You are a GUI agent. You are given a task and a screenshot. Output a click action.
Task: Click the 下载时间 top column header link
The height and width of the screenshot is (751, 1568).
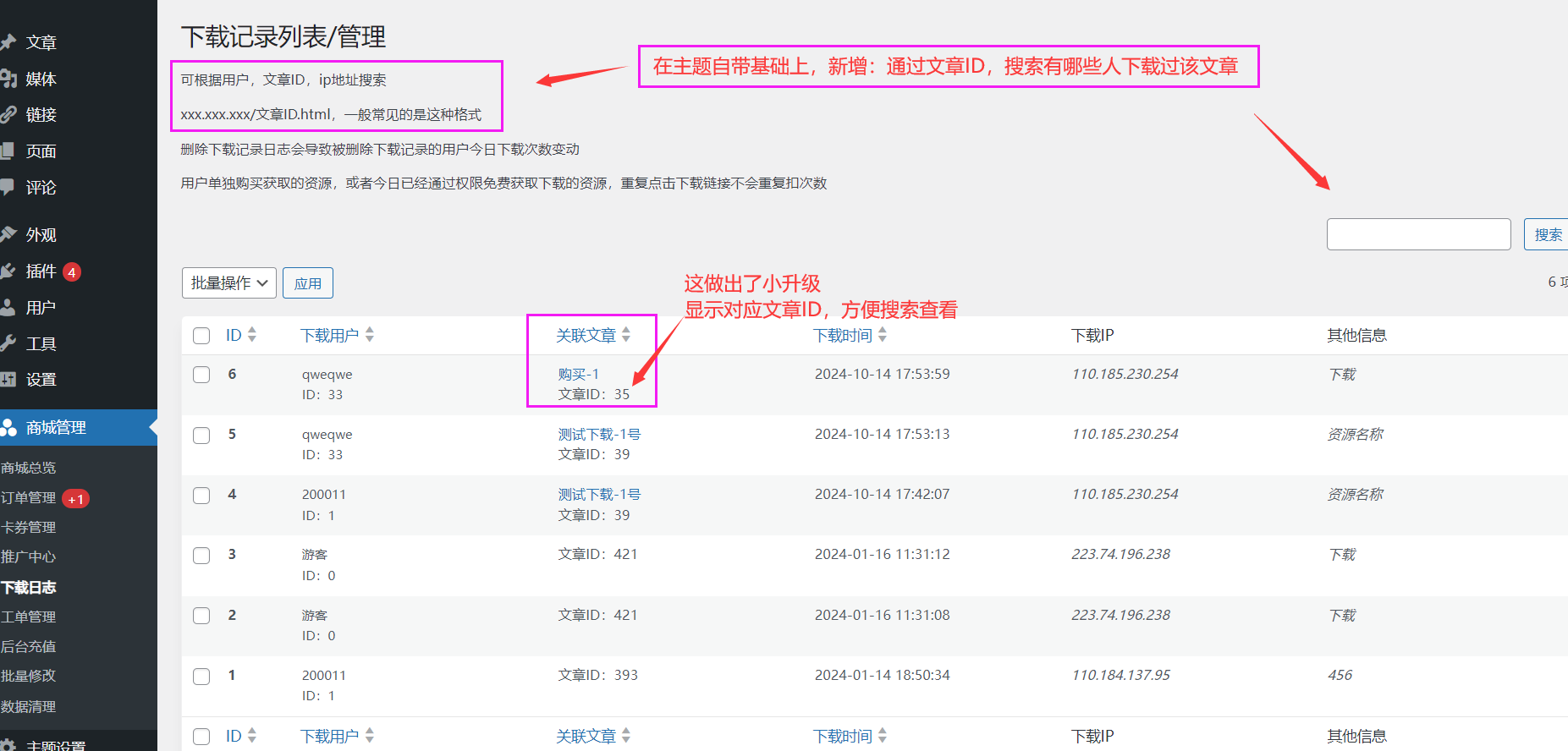click(x=843, y=335)
